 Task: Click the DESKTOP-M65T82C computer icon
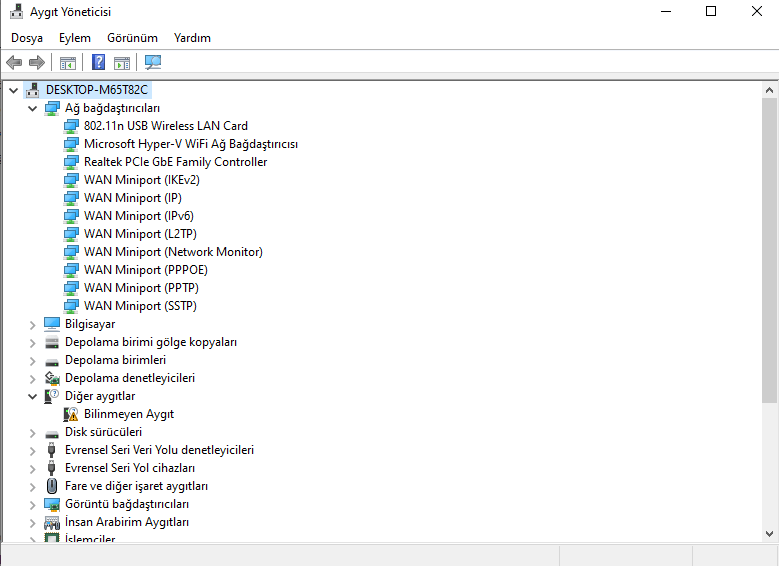(33, 90)
